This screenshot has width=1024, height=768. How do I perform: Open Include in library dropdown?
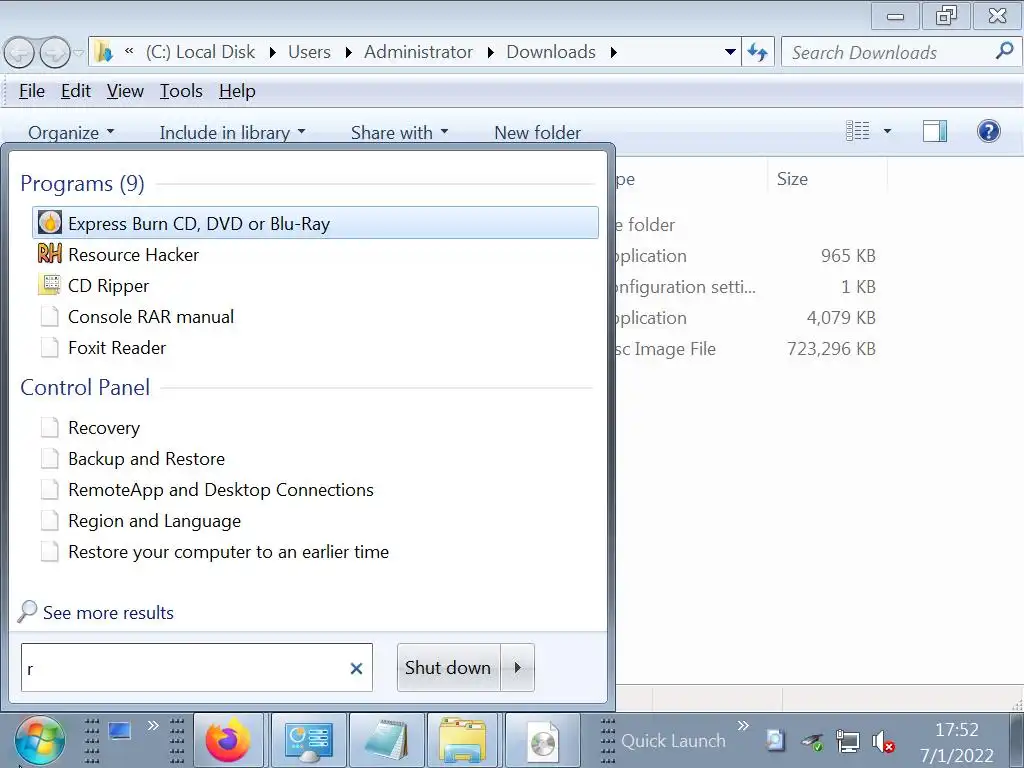tap(232, 133)
